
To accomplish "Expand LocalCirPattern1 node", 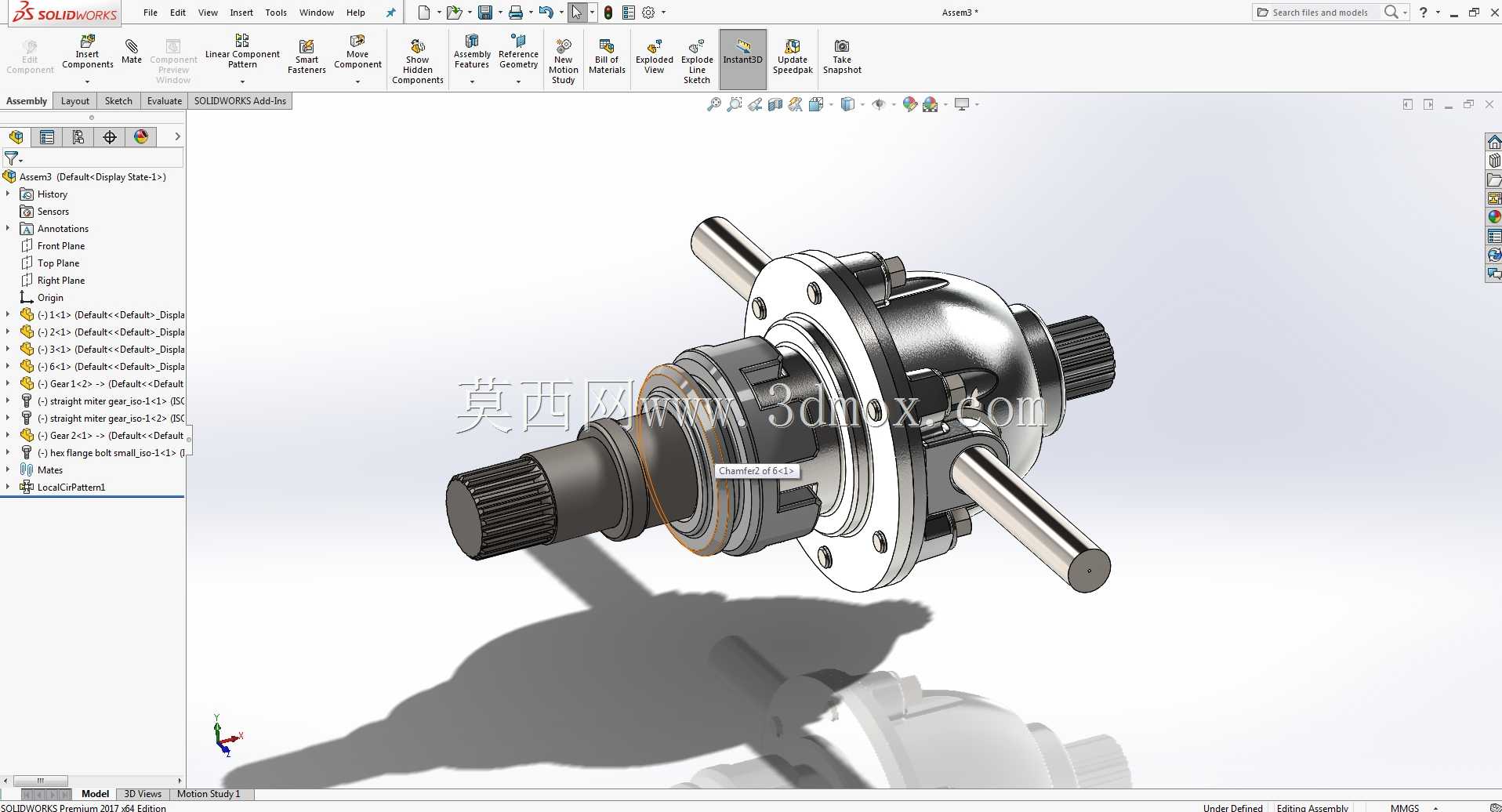I will [8, 488].
